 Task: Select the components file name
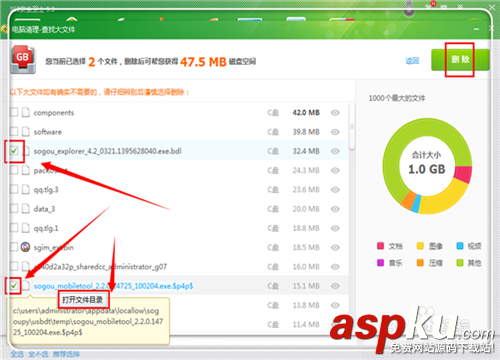point(54,113)
